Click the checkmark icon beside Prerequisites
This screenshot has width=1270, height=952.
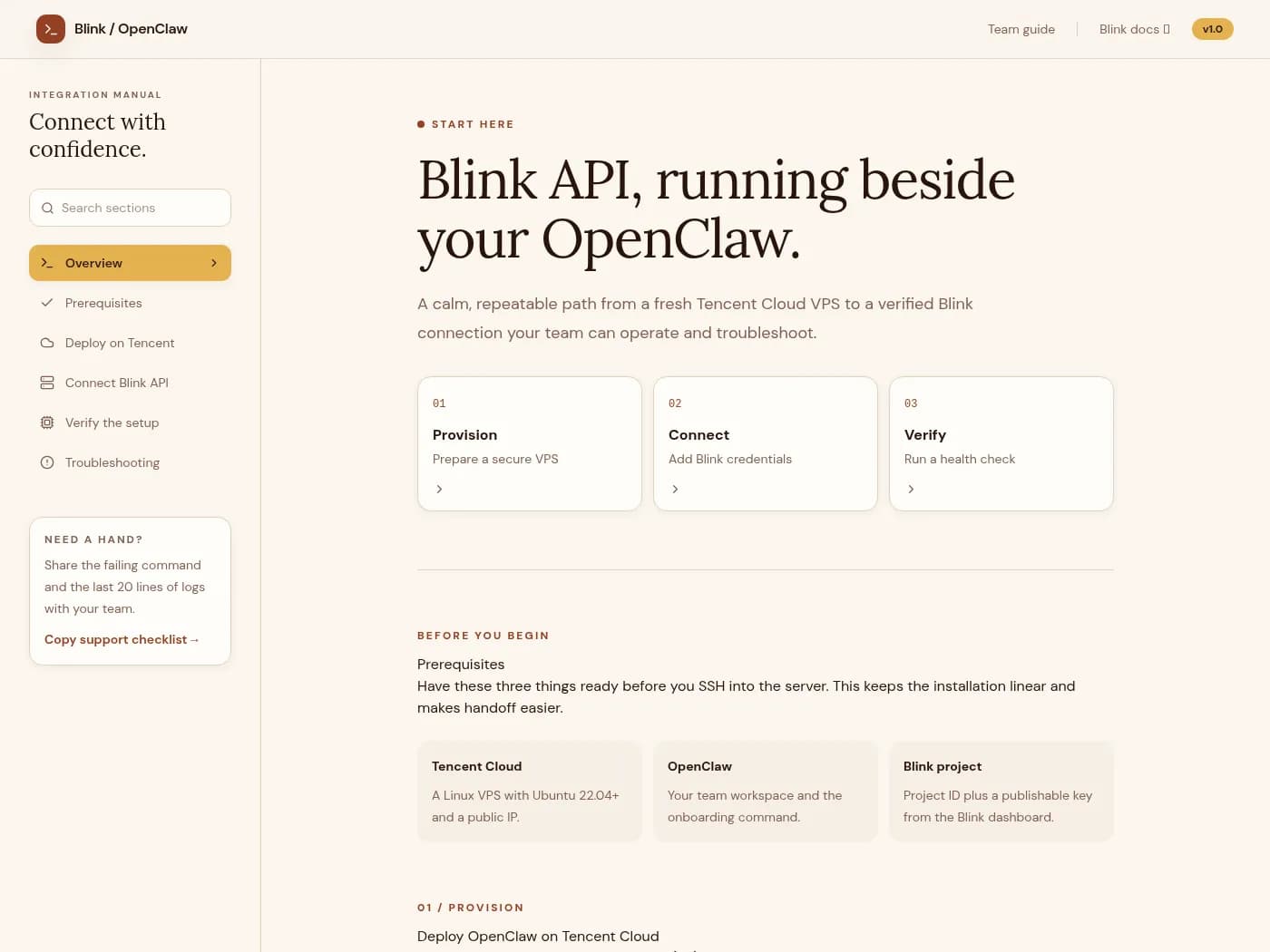(x=47, y=303)
